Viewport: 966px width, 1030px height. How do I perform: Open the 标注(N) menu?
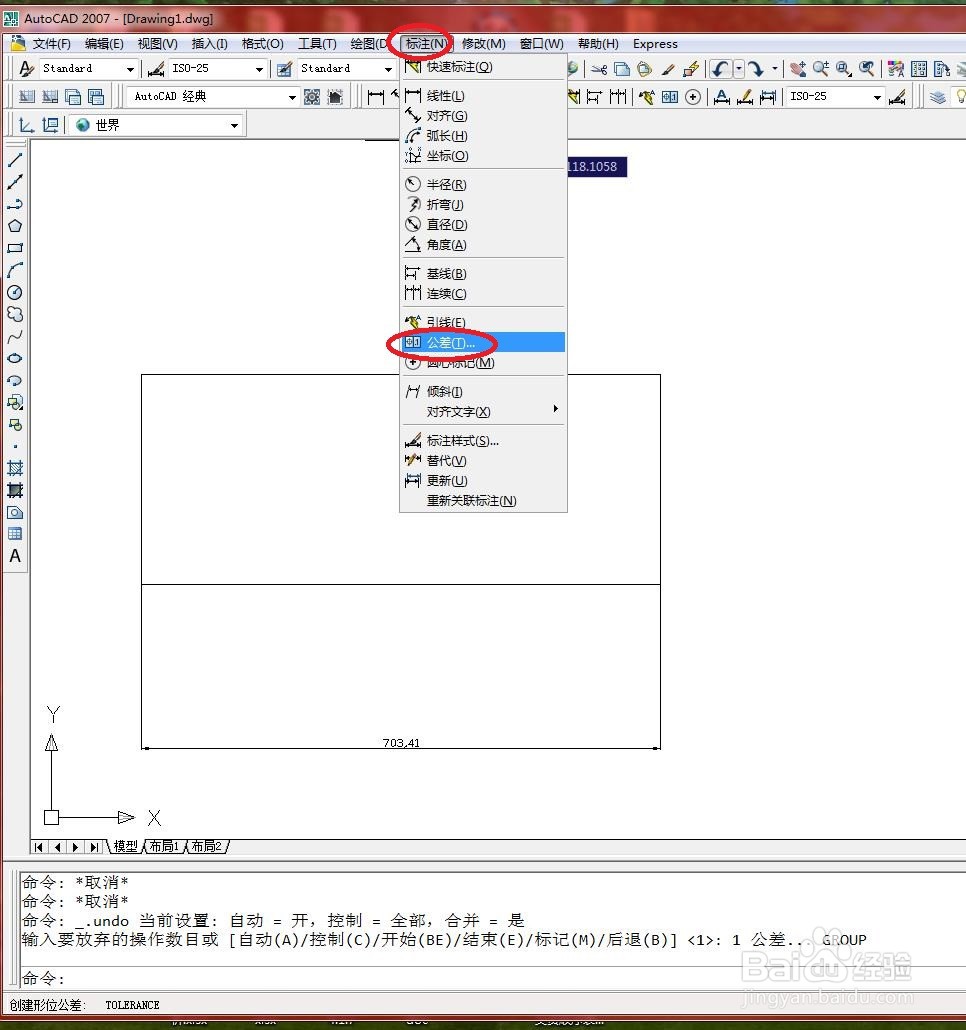(x=426, y=44)
